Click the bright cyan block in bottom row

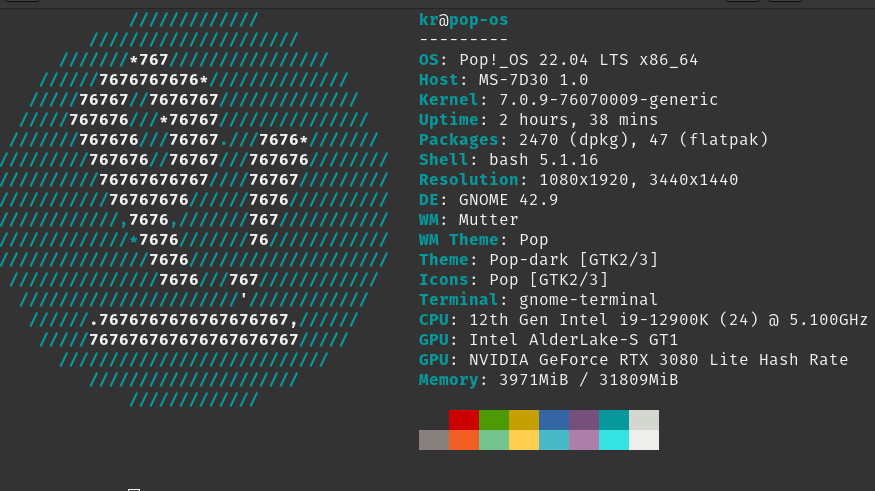coord(614,440)
